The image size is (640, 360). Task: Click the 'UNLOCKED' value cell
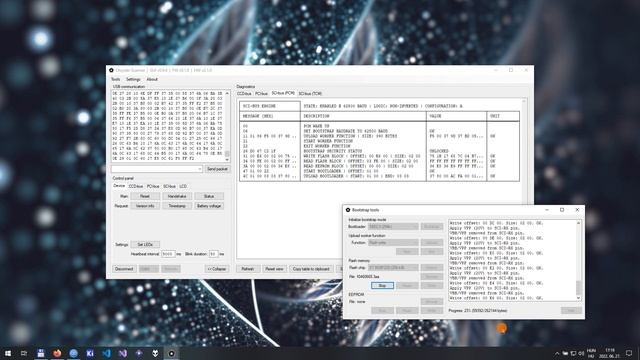(x=439, y=151)
